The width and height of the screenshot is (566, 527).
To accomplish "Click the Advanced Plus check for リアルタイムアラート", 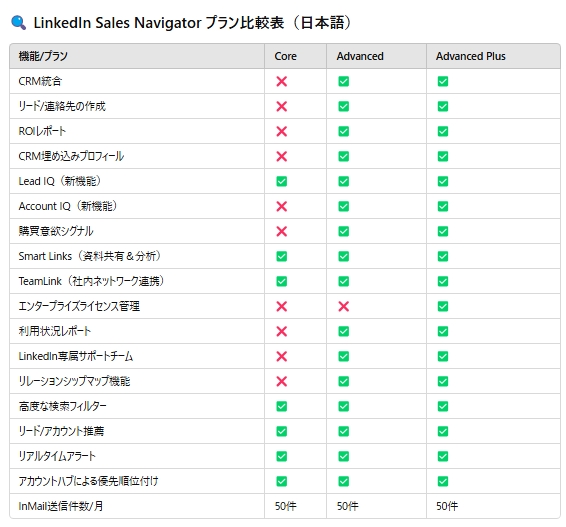I will (x=443, y=456).
